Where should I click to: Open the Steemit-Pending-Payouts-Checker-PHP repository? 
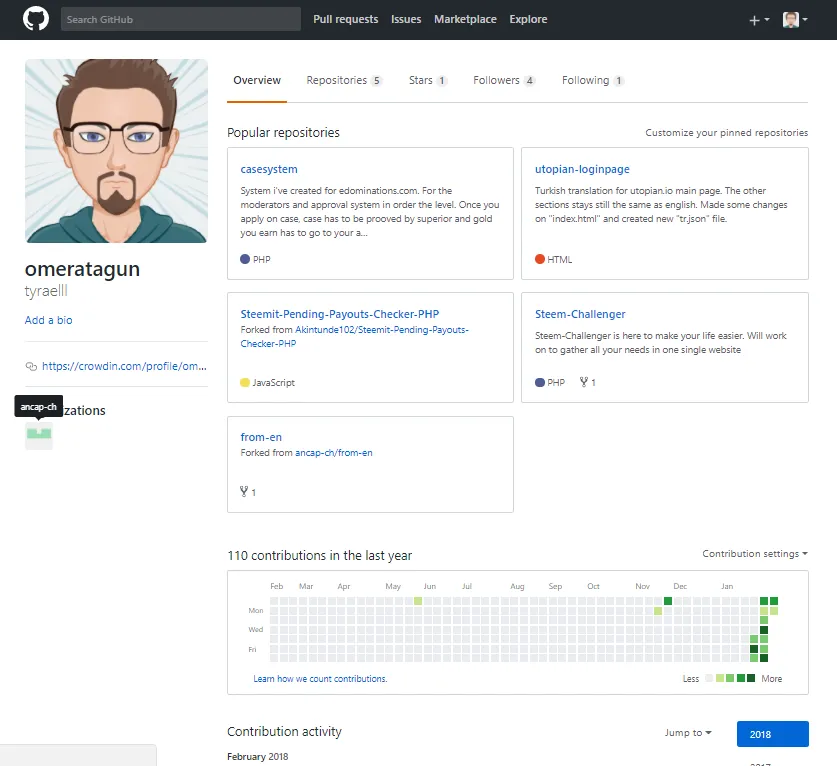point(339,314)
